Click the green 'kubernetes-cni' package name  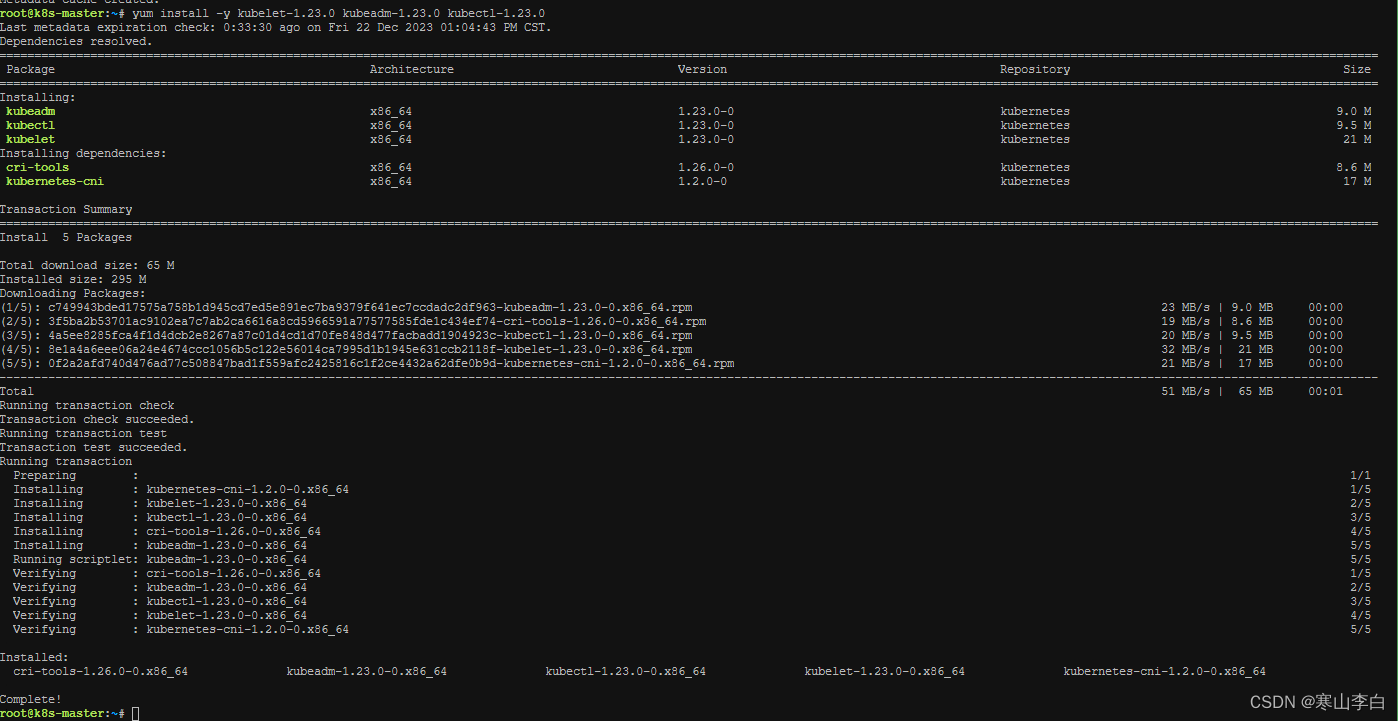(55, 182)
